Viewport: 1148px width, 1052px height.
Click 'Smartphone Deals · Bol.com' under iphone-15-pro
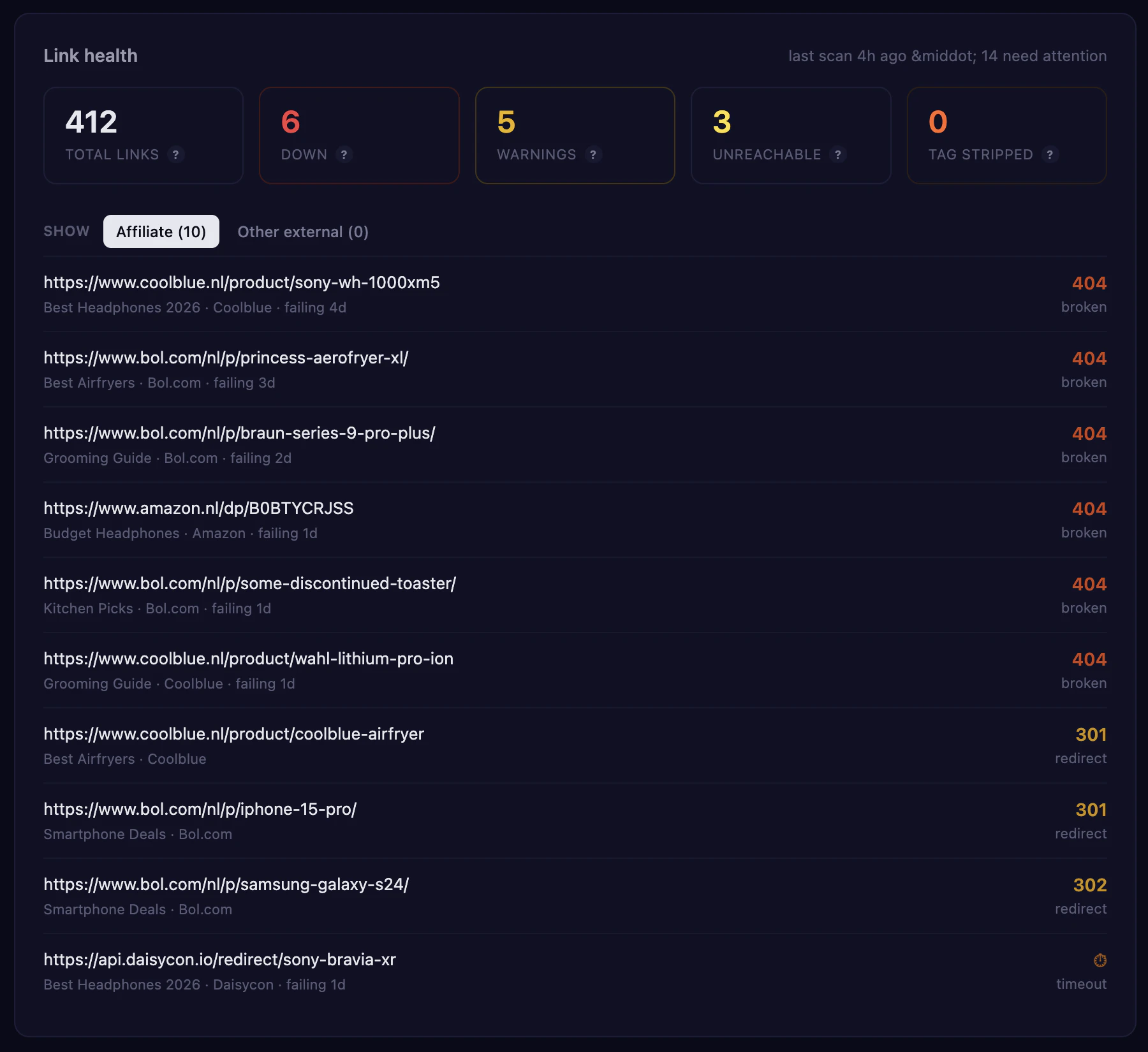pyautogui.click(x=138, y=834)
